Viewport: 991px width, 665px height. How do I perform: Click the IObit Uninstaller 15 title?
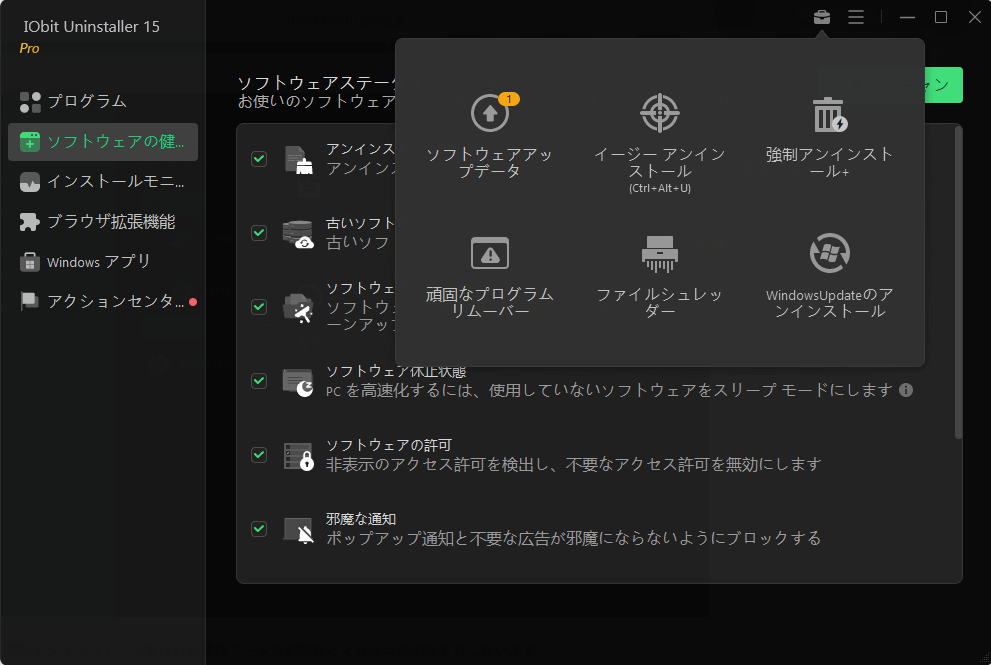[x=92, y=27]
